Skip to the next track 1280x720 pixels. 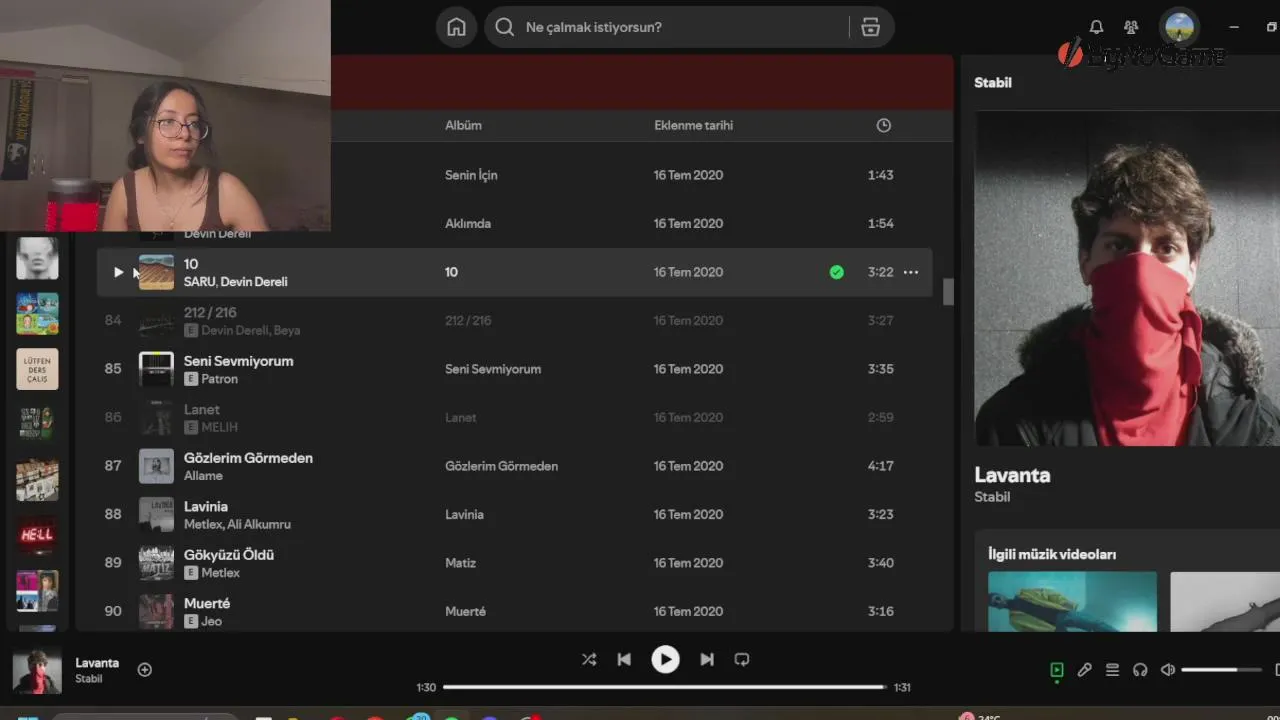tap(707, 659)
